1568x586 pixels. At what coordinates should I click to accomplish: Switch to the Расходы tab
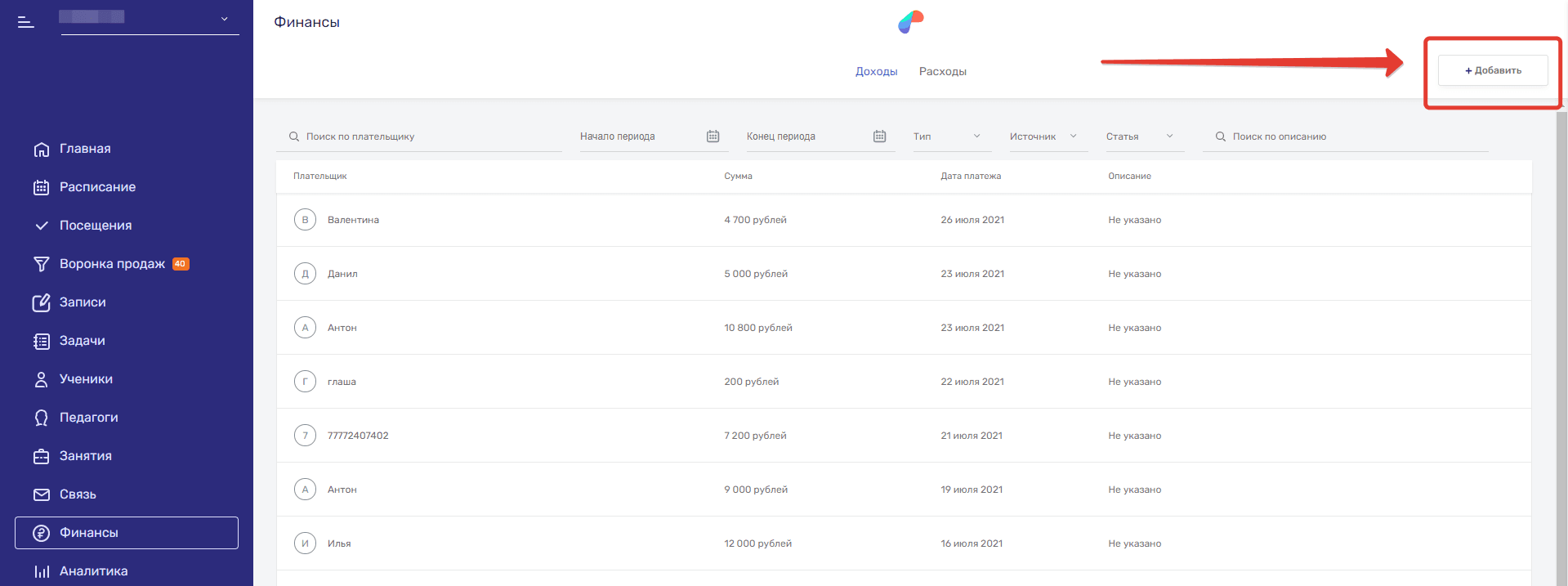(x=942, y=72)
